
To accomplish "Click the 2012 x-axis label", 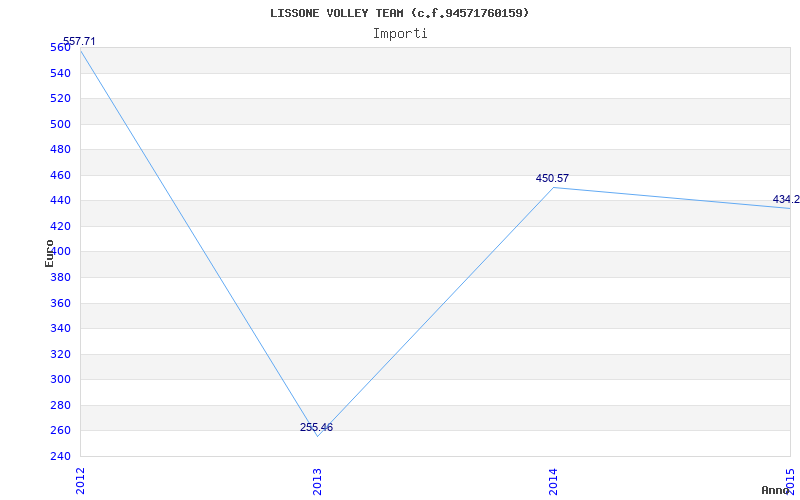I will tap(80, 481).
